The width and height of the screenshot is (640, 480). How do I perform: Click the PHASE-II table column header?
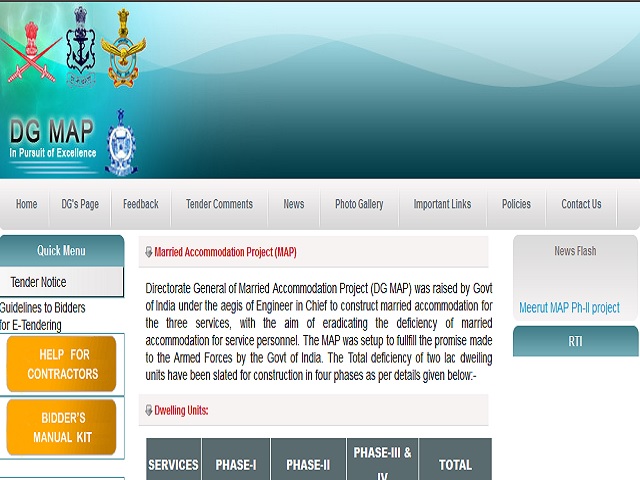308,460
